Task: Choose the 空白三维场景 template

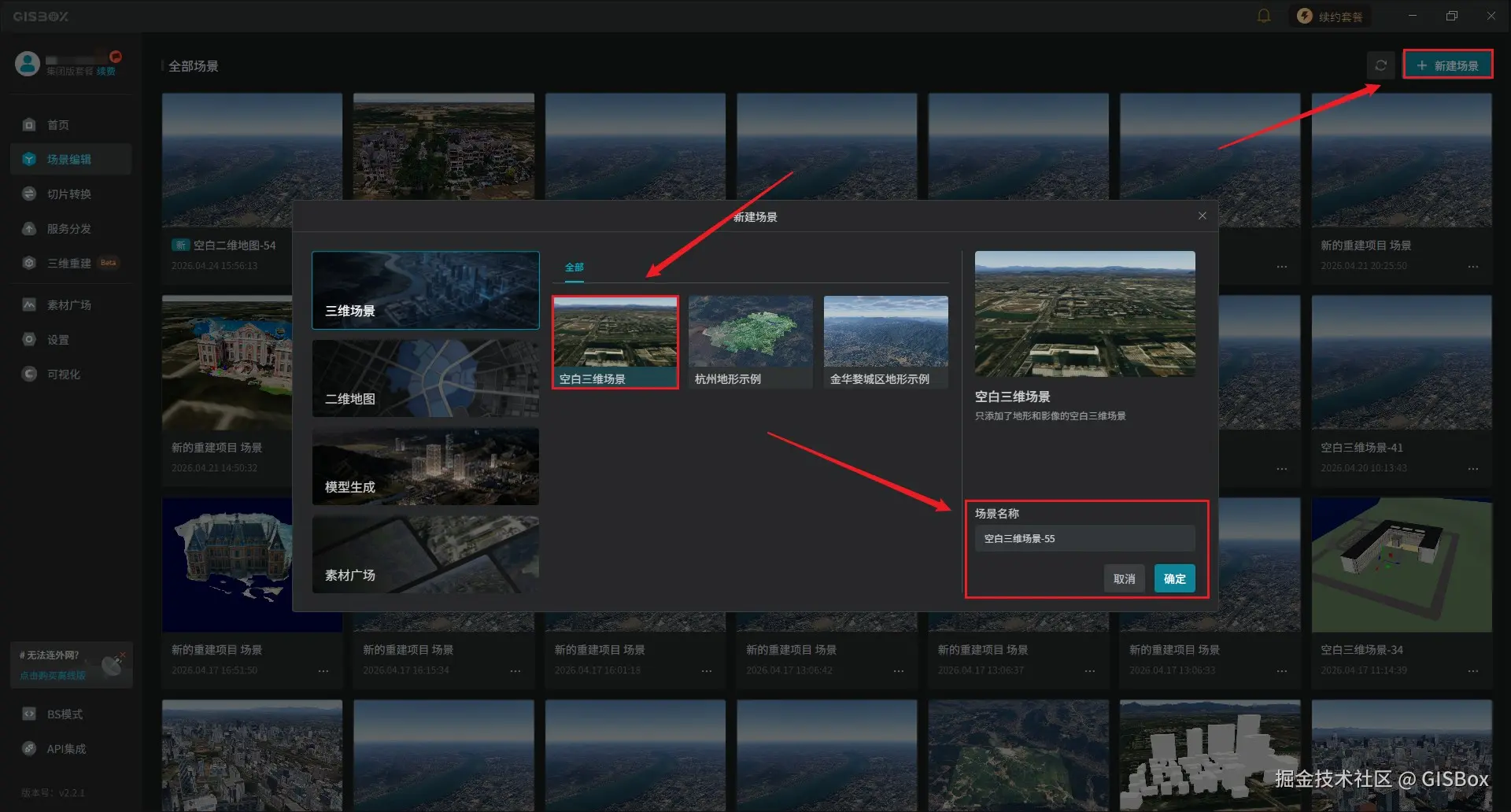Action: click(615, 342)
